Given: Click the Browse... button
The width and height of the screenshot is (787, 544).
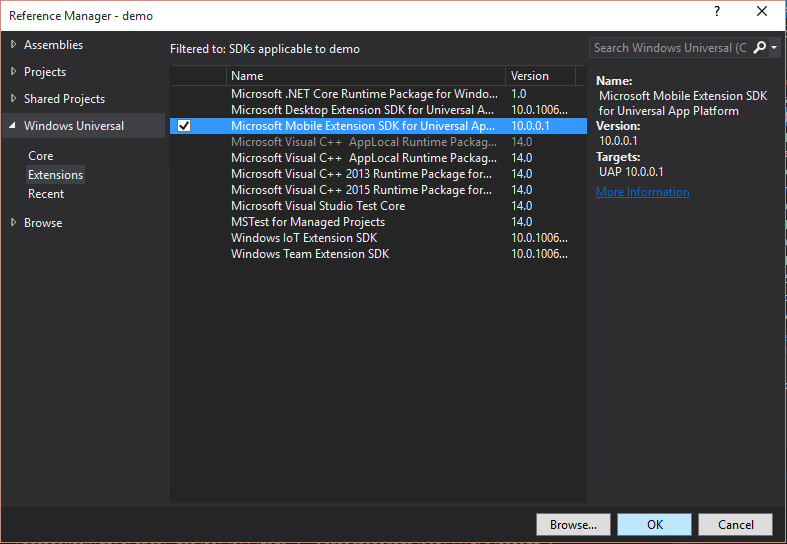Looking at the screenshot, I should (x=573, y=524).
